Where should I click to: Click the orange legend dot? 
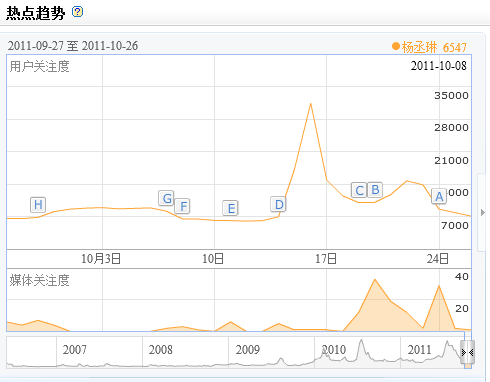(396, 46)
